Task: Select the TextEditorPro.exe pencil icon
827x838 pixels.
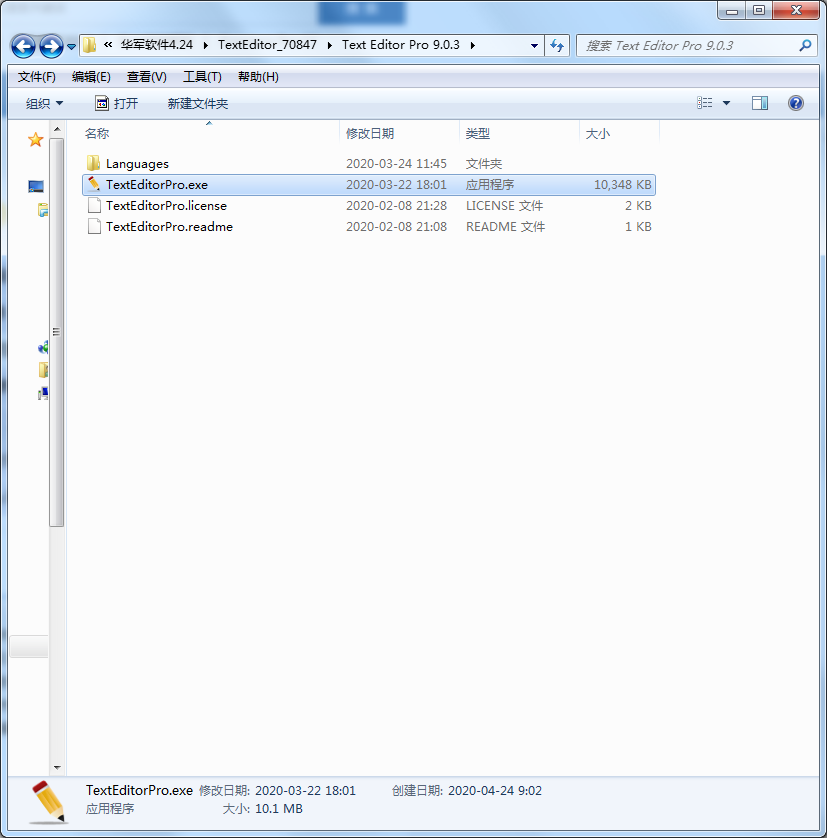Action: pyautogui.click(x=94, y=184)
